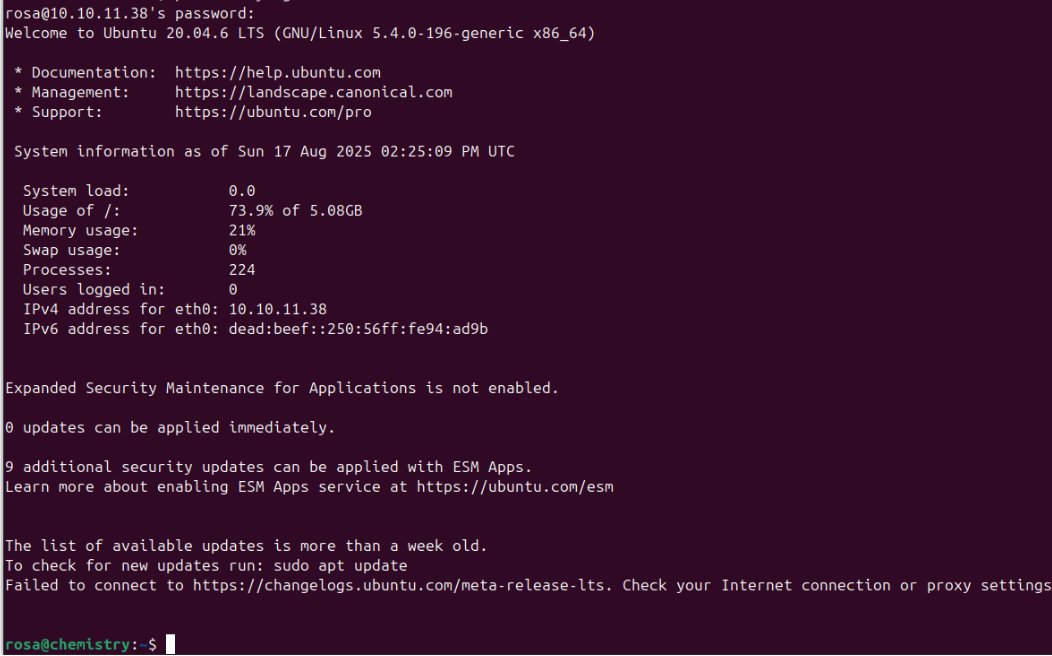The width and height of the screenshot is (1052, 656).
Task: Click the "Welcome to Ubuntu 20.04.6 LTS" line
Action: 300,33
